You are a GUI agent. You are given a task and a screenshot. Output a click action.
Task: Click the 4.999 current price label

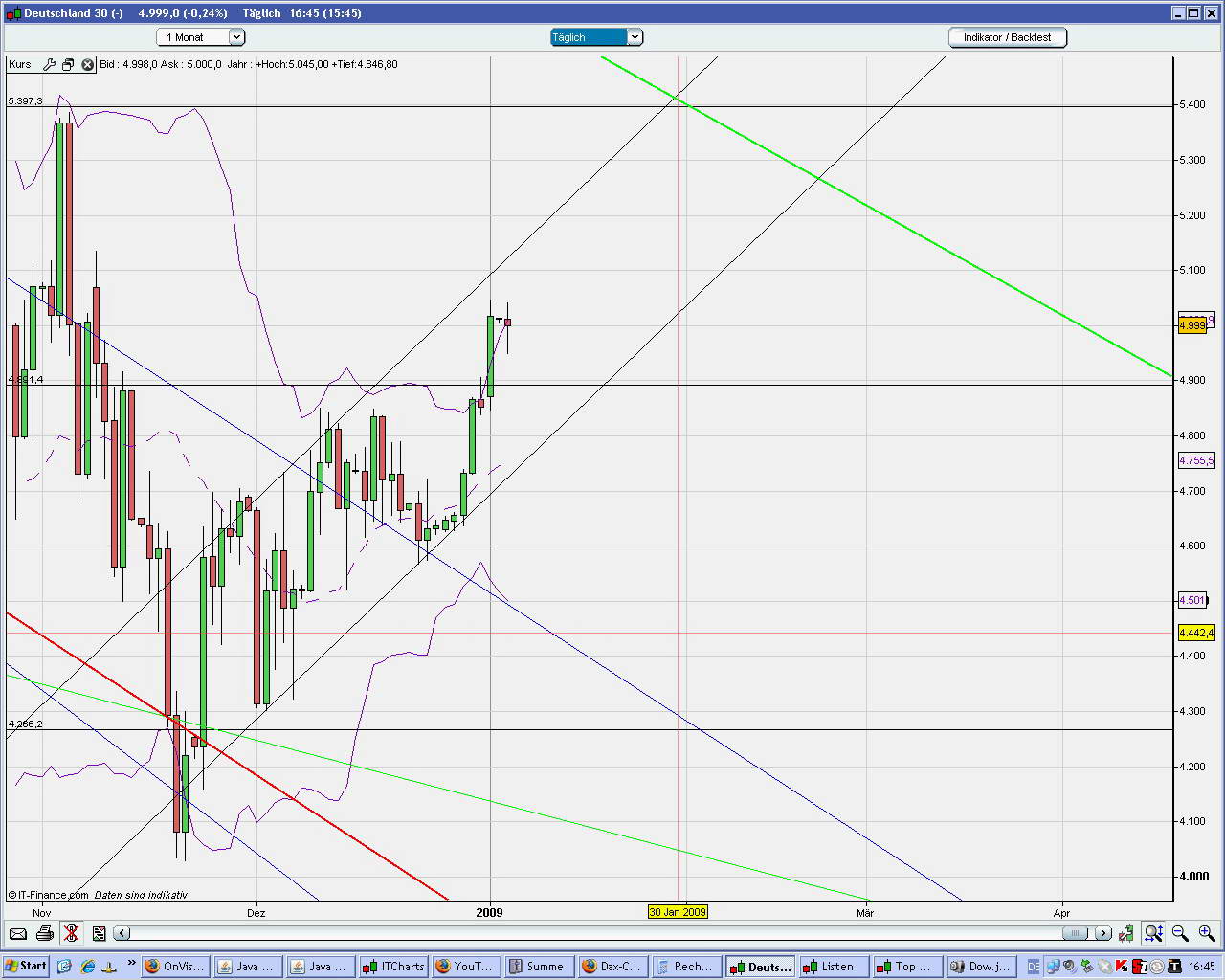tap(1192, 325)
